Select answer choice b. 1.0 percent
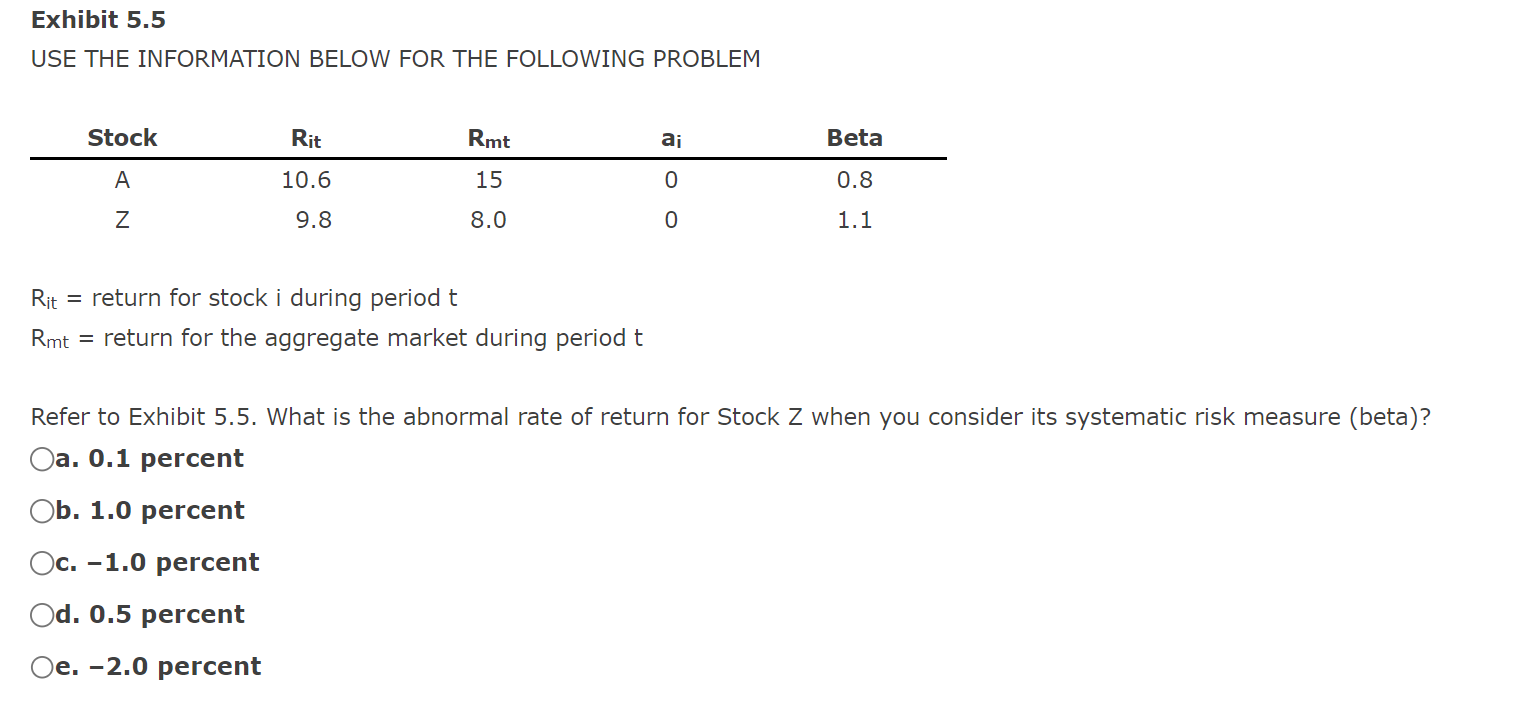This screenshot has height=726, width=1534. click(x=41, y=511)
